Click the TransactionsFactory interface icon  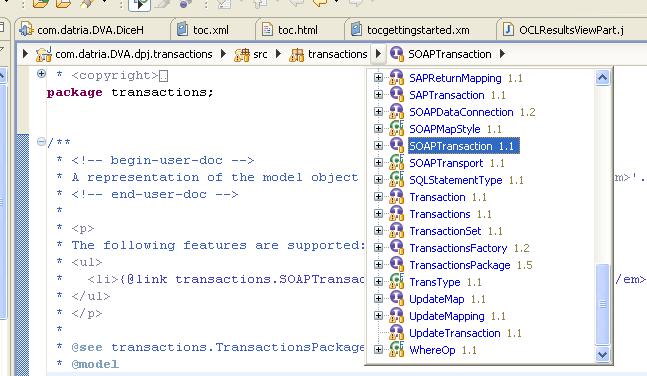[x=397, y=248]
